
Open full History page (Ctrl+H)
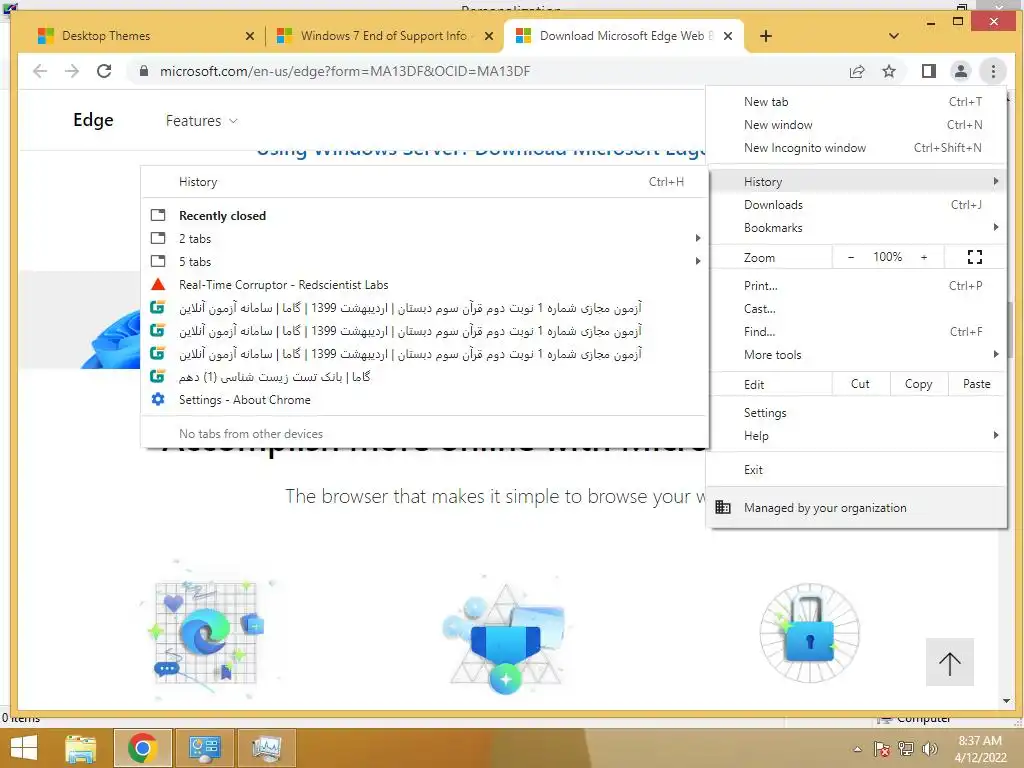click(424, 182)
